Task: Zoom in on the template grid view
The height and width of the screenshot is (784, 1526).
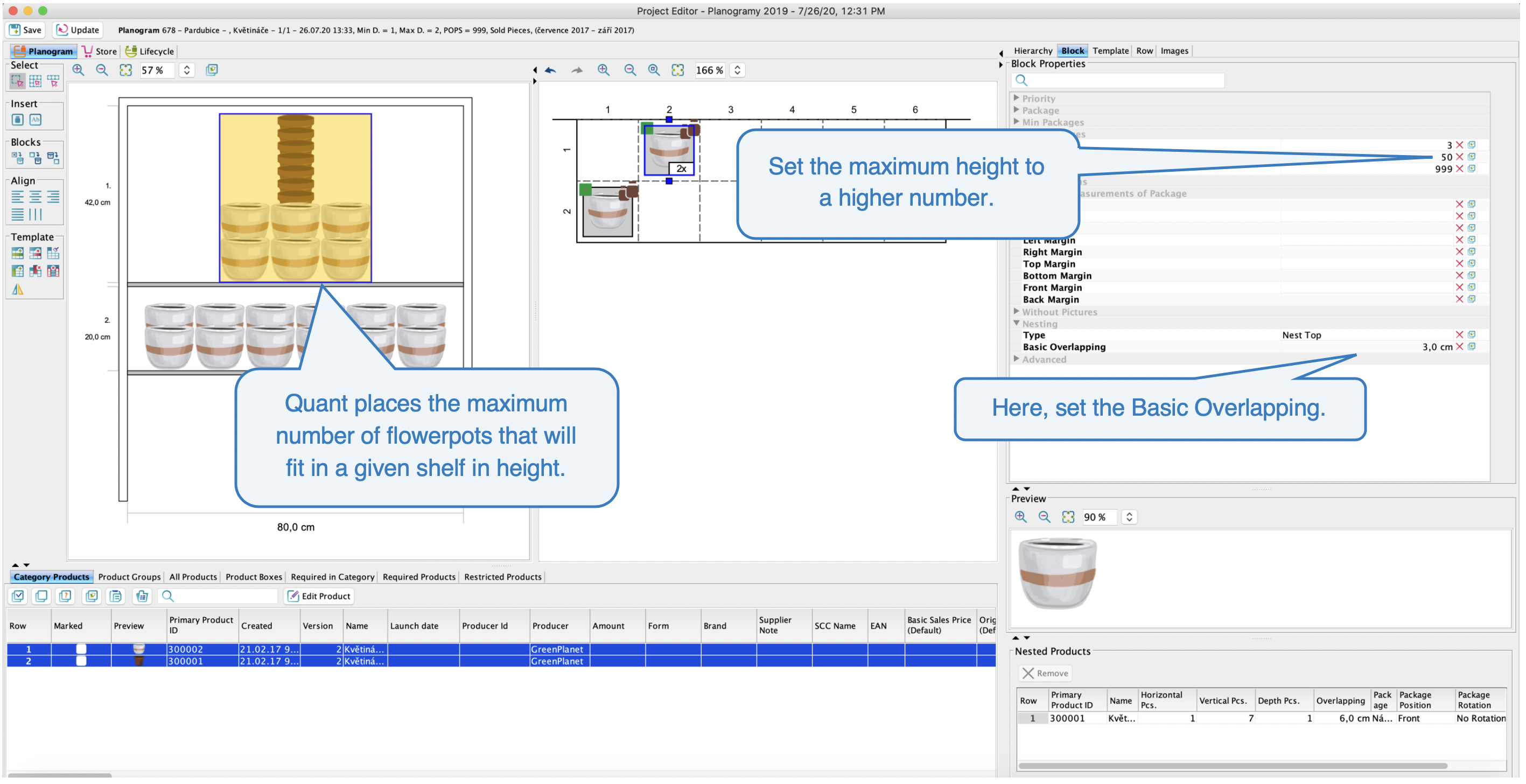Action: [604, 70]
